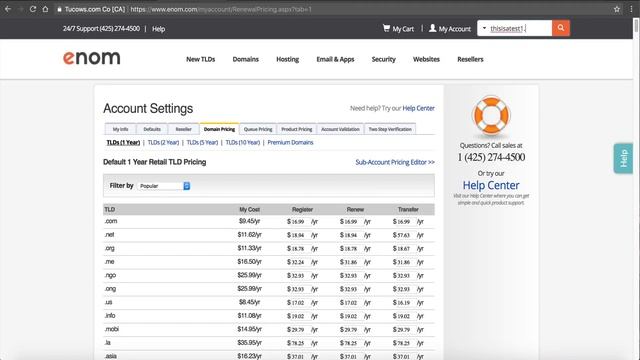Screen dimensions: 640x360
Task: Edit .me Register price field
Action: [x=300, y=262]
